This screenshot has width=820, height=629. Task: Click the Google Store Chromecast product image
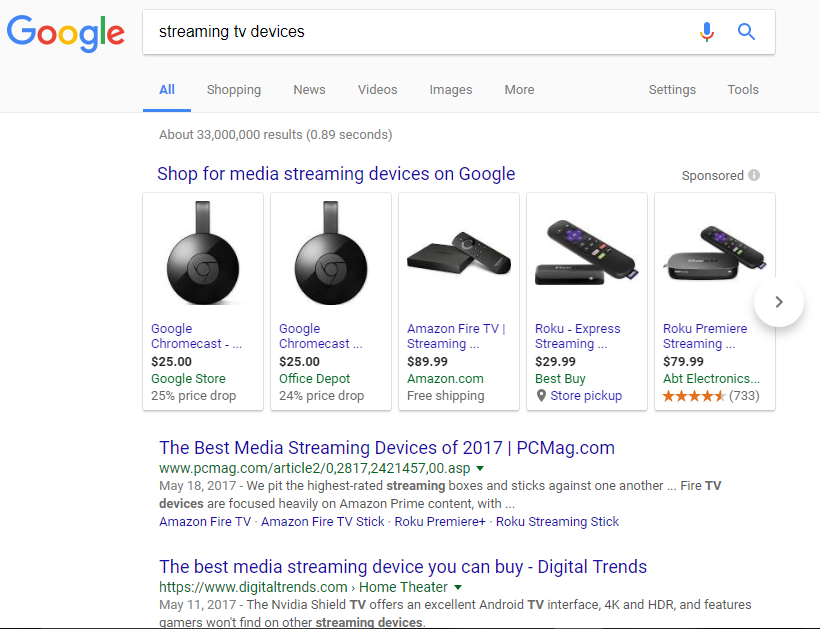point(203,253)
